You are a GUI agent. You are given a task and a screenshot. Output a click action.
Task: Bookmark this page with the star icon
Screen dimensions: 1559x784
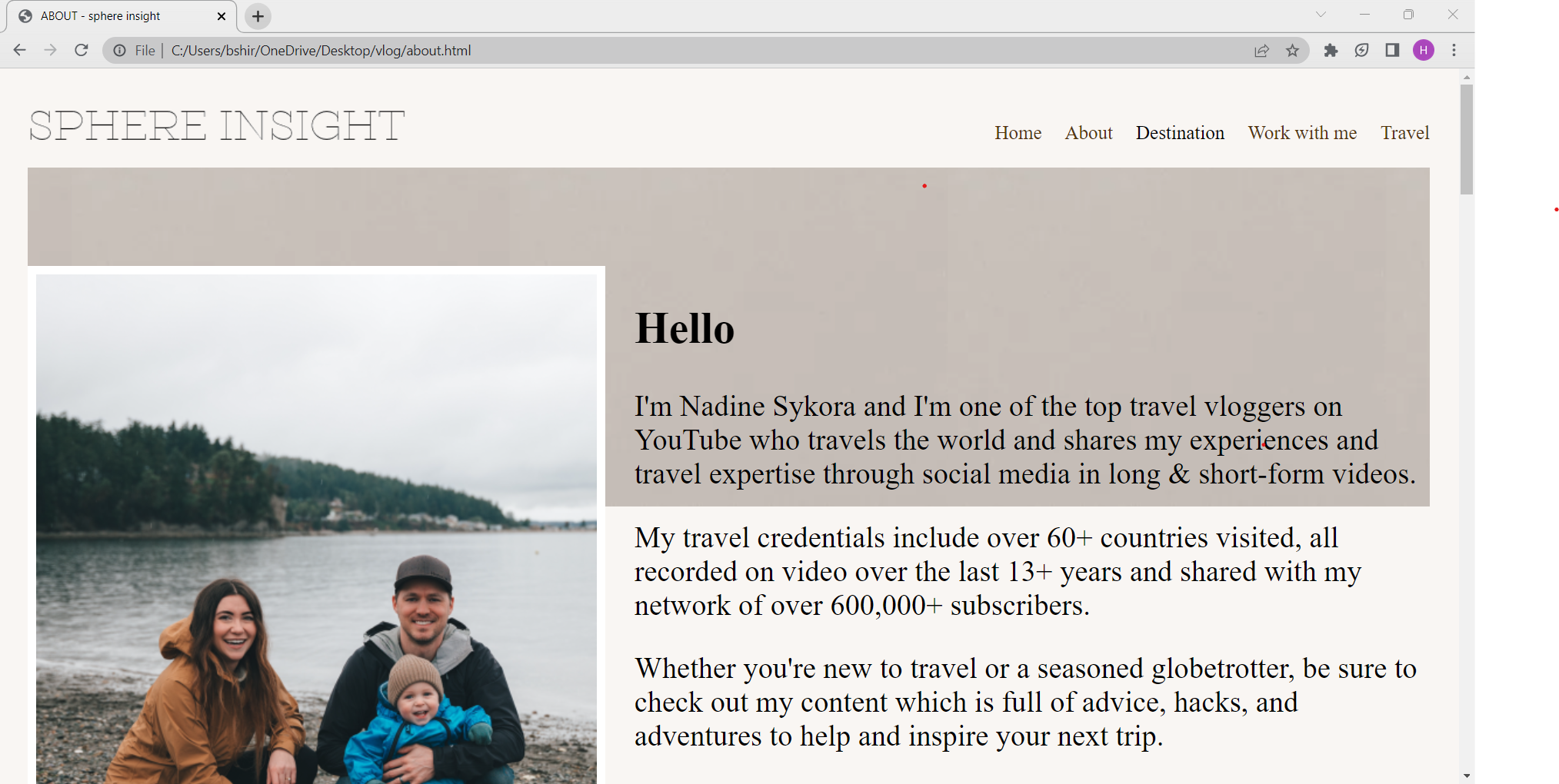pyautogui.click(x=1292, y=51)
